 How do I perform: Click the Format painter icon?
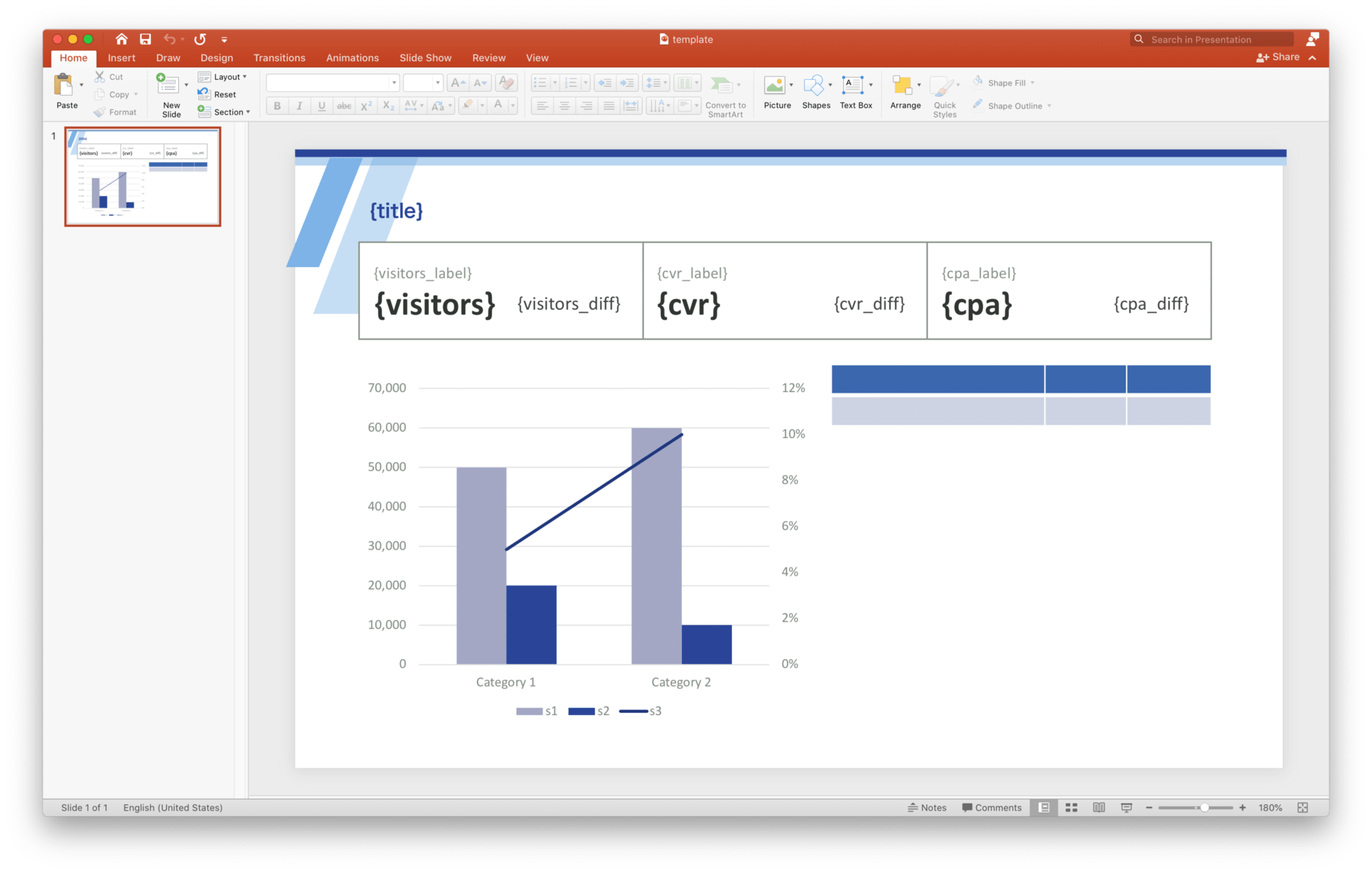(100, 112)
